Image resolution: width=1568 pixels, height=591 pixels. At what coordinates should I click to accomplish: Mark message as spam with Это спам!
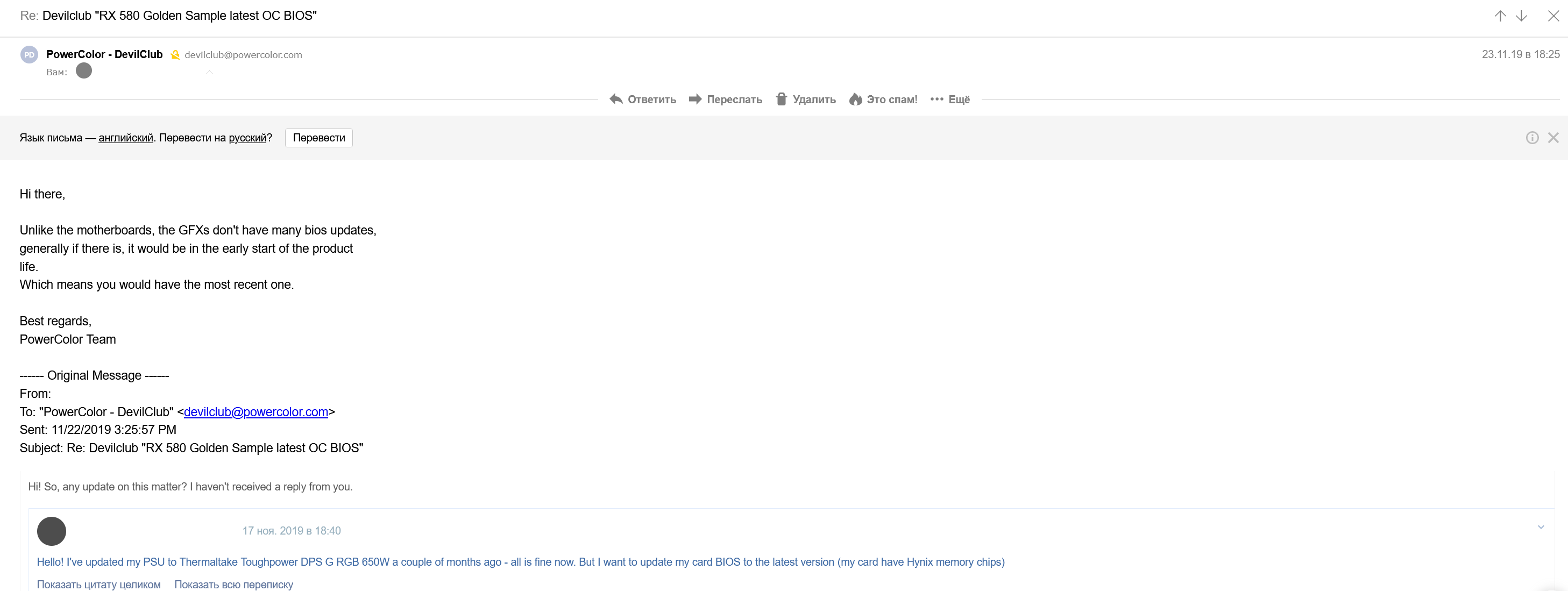point(883,99)
